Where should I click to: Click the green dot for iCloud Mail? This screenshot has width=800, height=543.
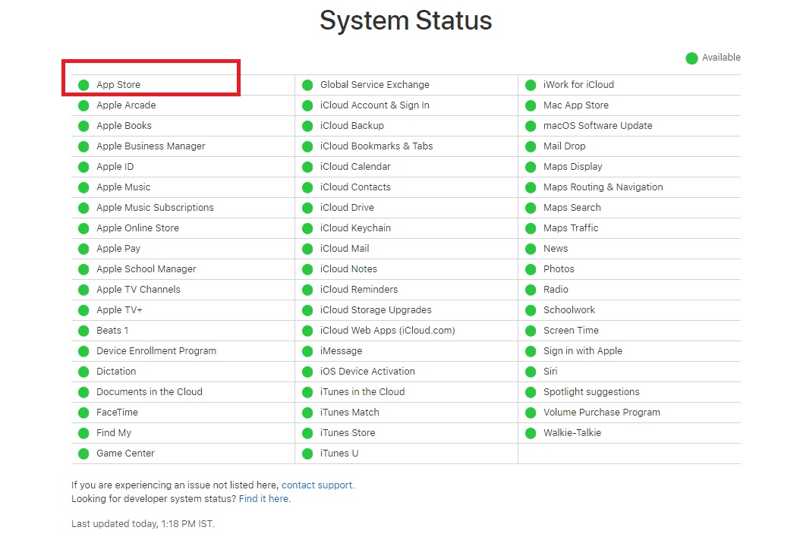click(307, 249)
